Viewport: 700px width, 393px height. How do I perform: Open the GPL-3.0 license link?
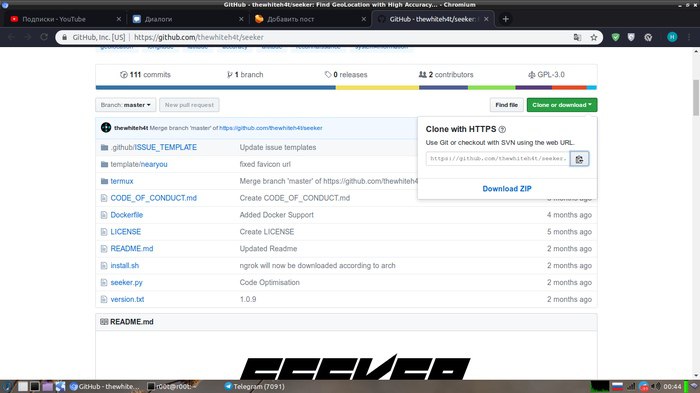tap(546, 75)
